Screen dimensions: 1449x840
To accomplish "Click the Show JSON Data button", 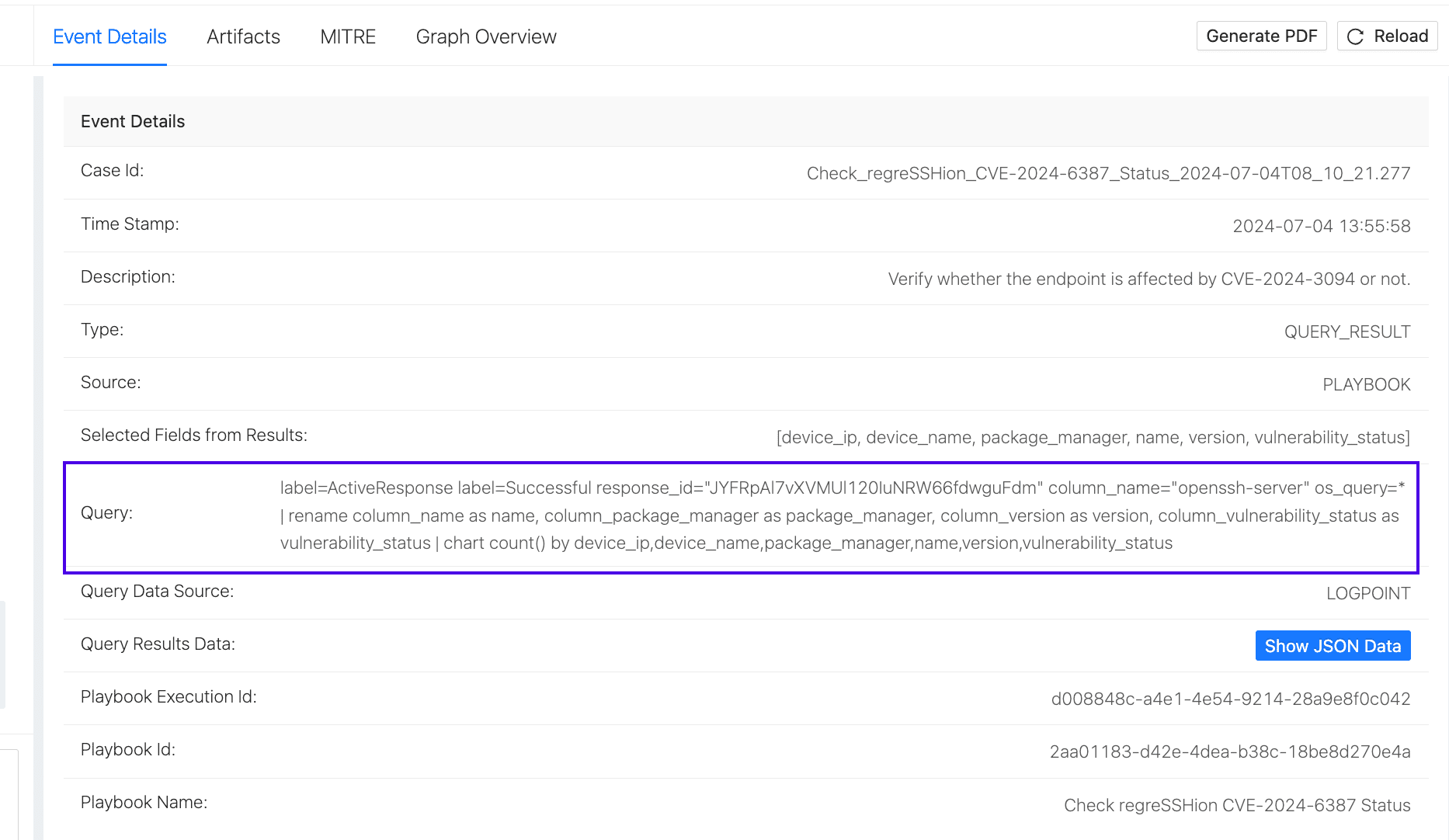I will tap(1333, 645).
